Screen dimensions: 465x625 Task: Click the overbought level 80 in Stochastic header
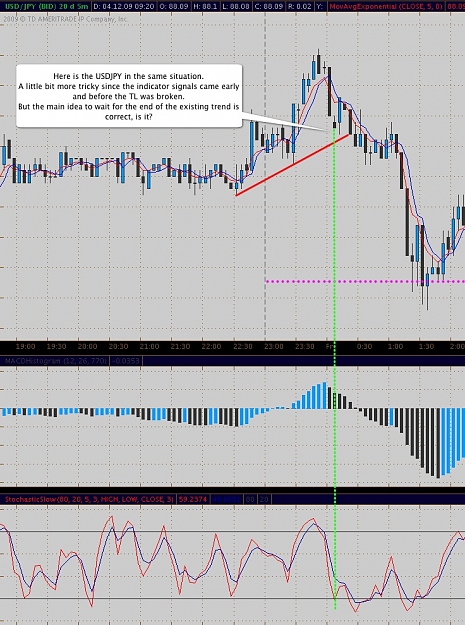point(250,499)
